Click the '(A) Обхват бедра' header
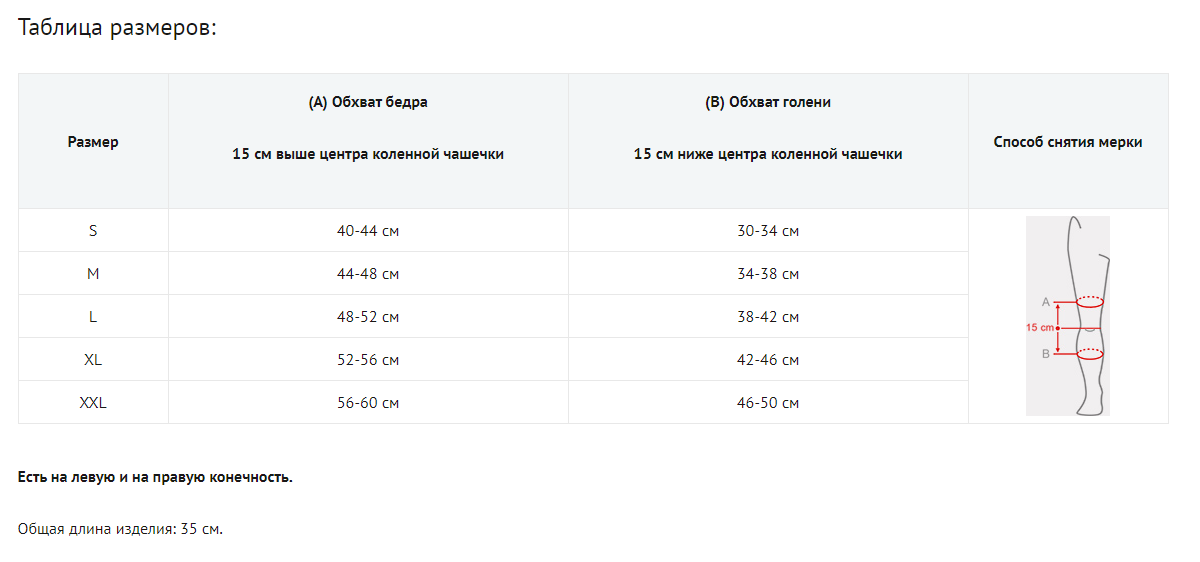The image size is (1200, 562). click(368, 102)
